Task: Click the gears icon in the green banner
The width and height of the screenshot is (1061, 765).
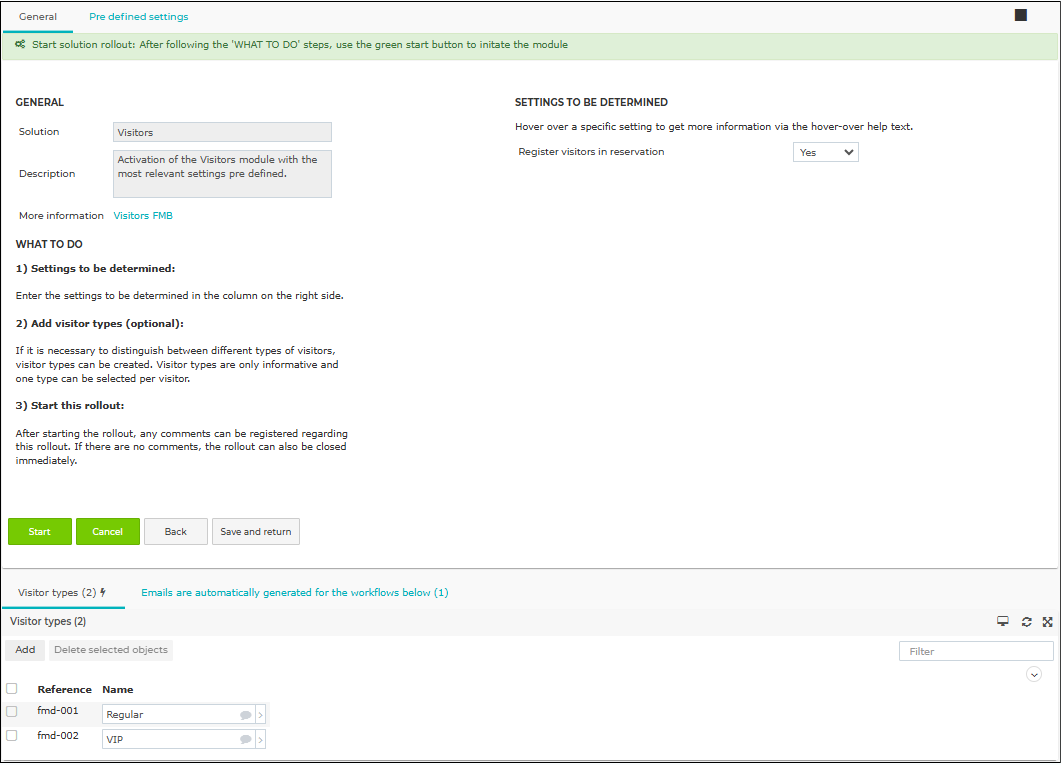Action: point(20,45)
